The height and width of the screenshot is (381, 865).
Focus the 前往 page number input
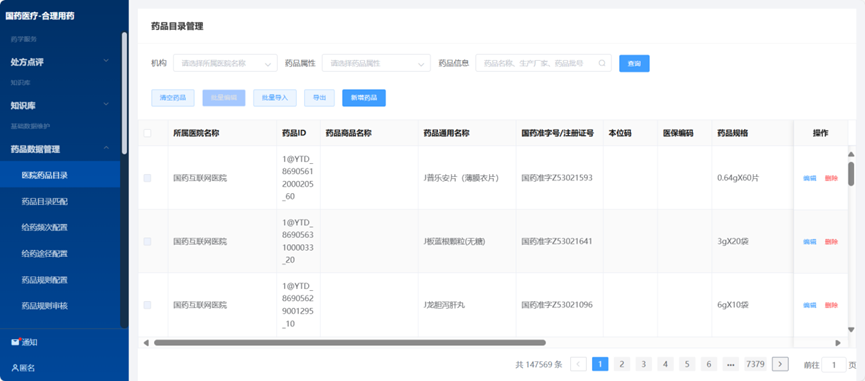tap(834, 364)
